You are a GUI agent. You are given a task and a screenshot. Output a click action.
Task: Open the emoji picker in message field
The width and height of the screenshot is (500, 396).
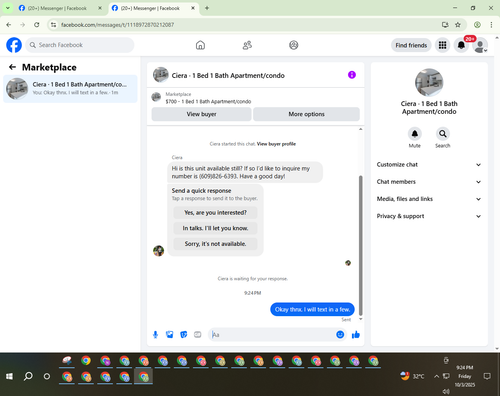pyautogui.click(x=340, y=335)
